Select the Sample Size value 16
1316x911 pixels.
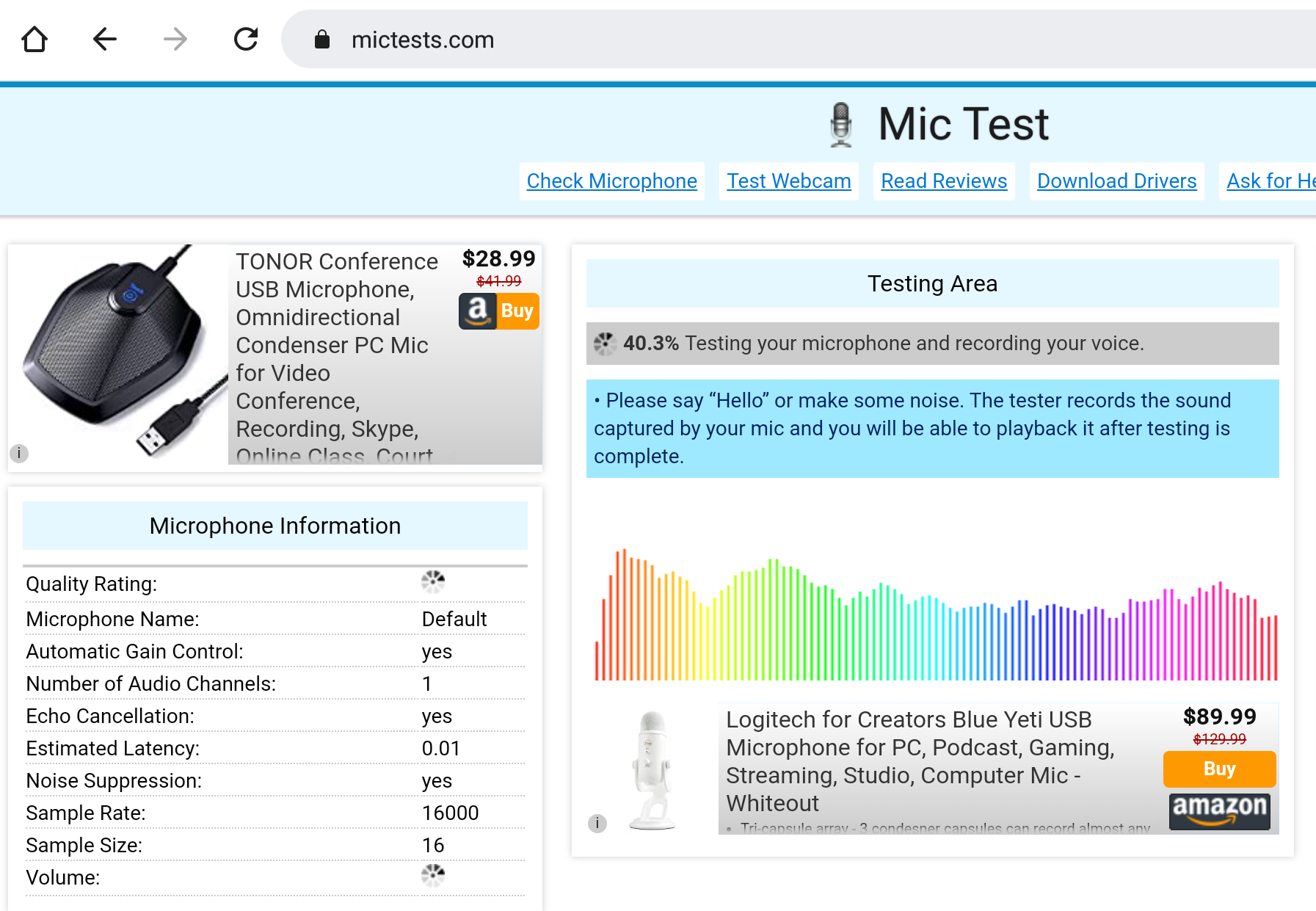pyautogui.click(x=433, y=846)
